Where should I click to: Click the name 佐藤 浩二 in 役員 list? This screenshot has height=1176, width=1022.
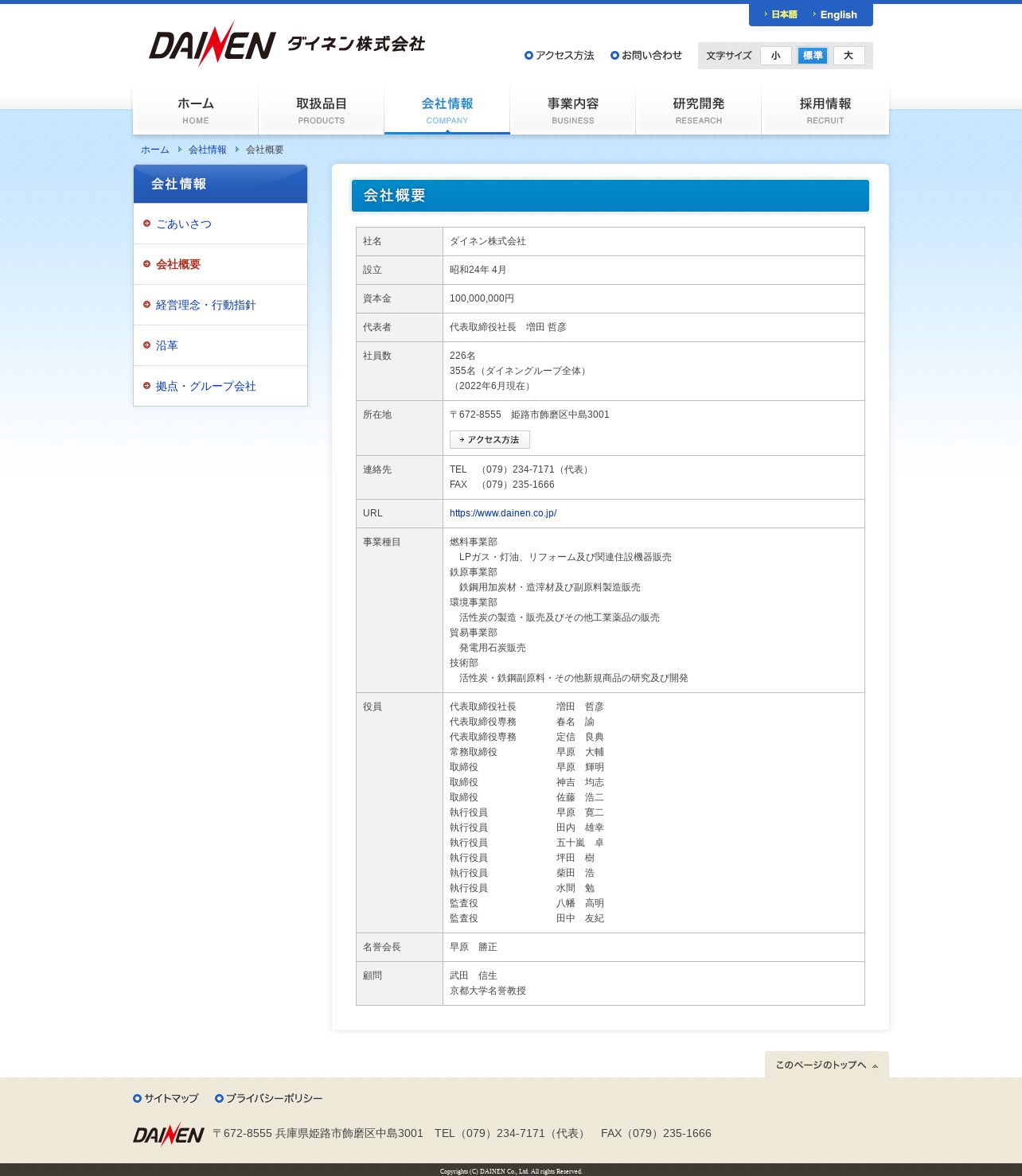coord(580,797)
